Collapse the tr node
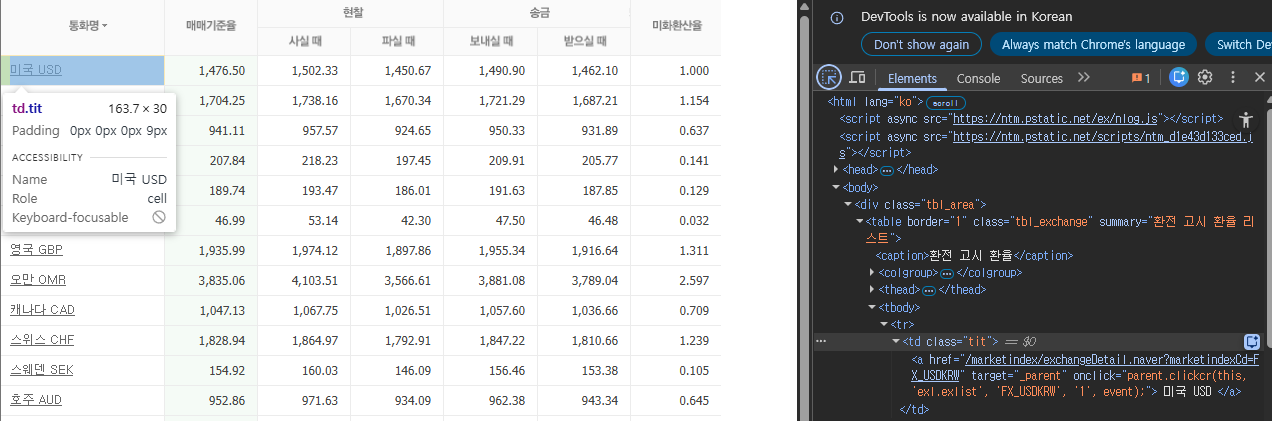The width and height of the screenshot is (1272, 421). pos(884,324)
